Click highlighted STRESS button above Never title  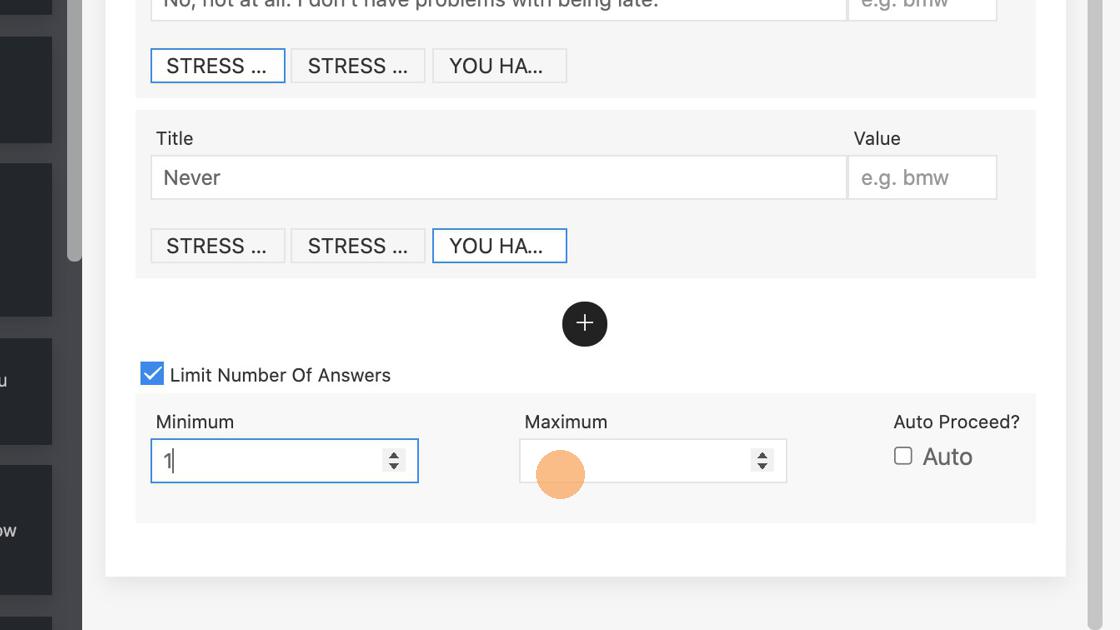[x=218, y=66]
